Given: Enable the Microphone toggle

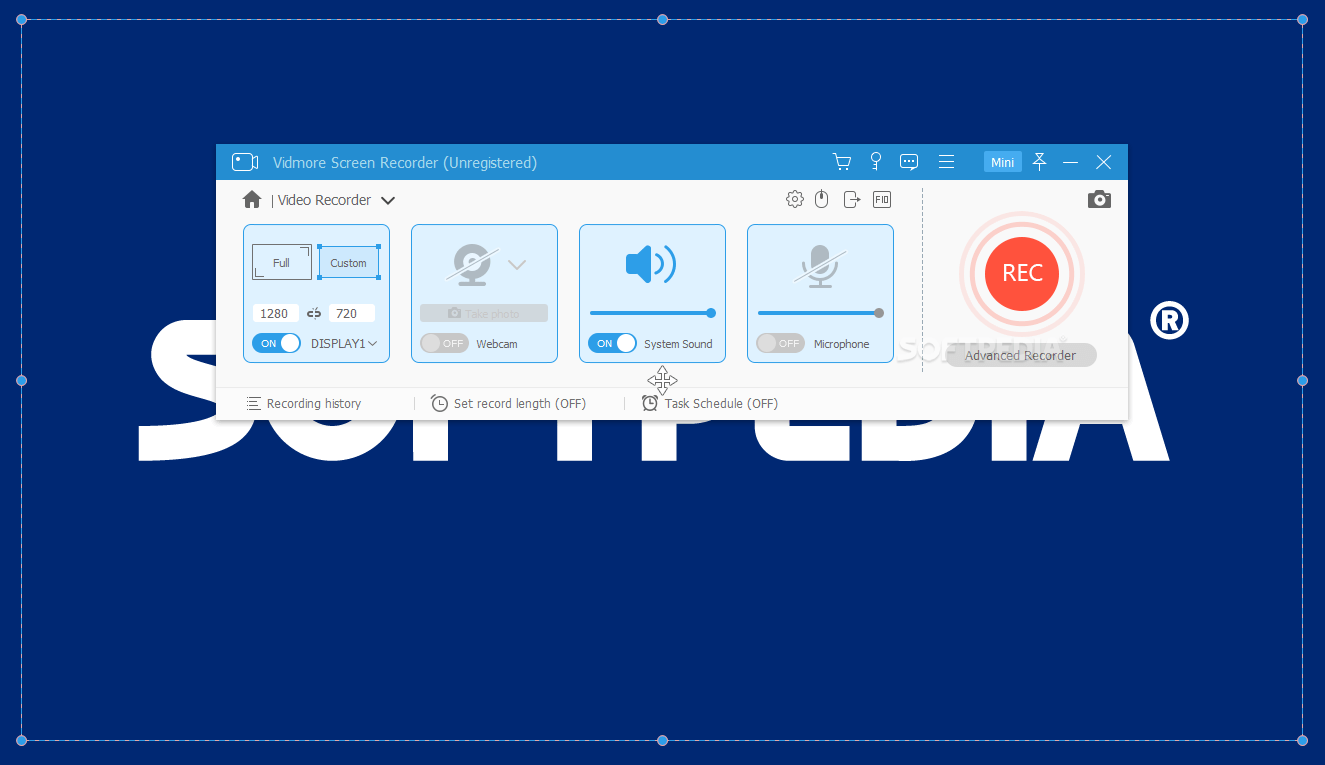Looking at the screenshot, I should [x=780, y=343].
